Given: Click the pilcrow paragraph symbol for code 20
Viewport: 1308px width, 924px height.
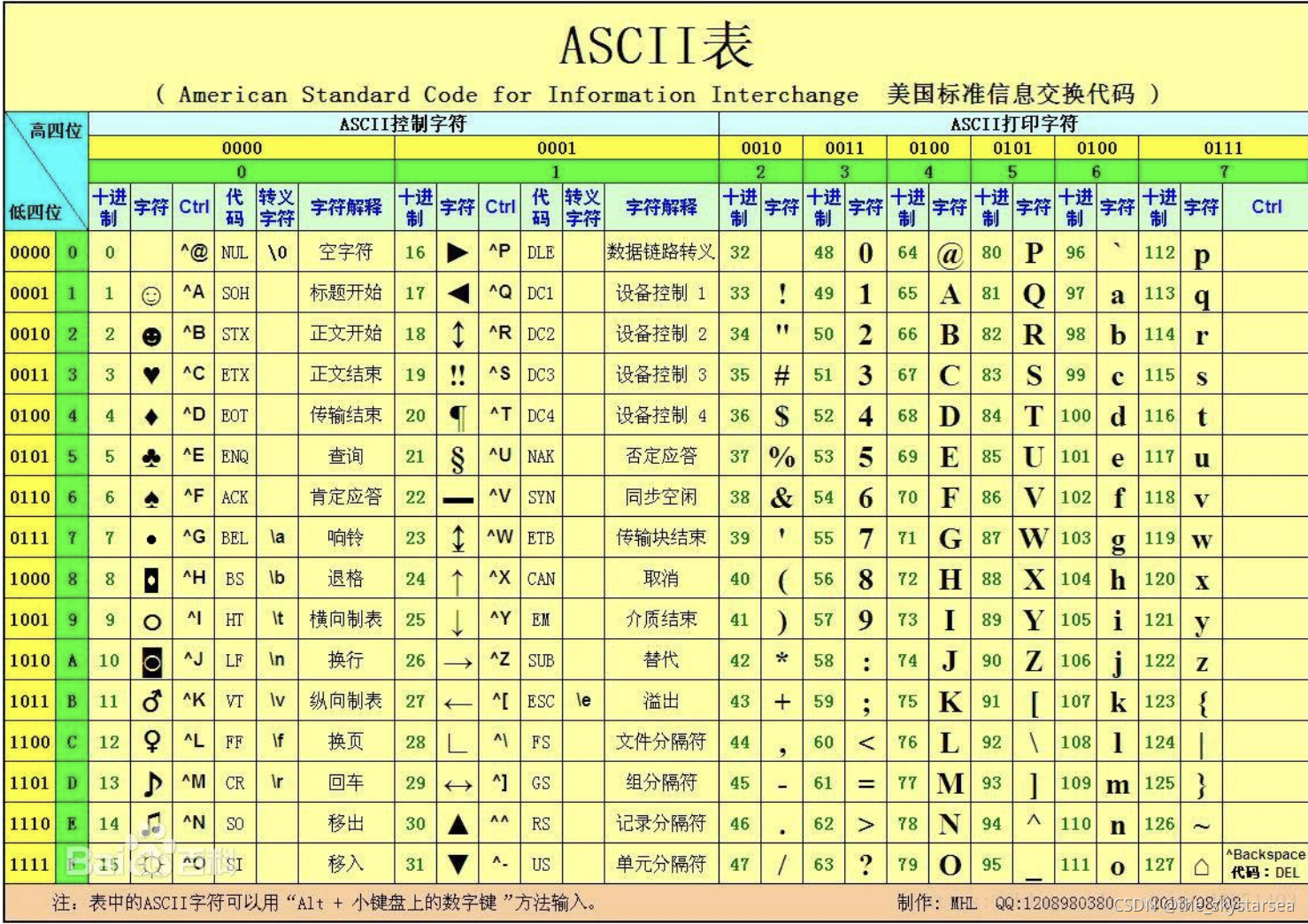Looking at the screenshot, I should point(458,416).
